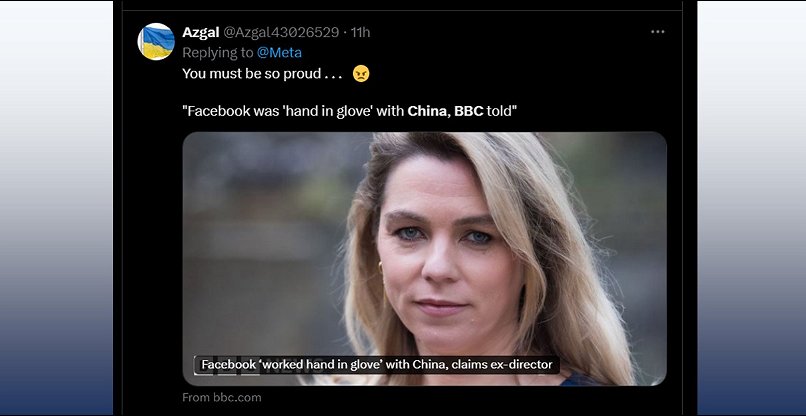Click the article headline caption overlay
This screenshot has height=416, width=806.
pos(376,365)
